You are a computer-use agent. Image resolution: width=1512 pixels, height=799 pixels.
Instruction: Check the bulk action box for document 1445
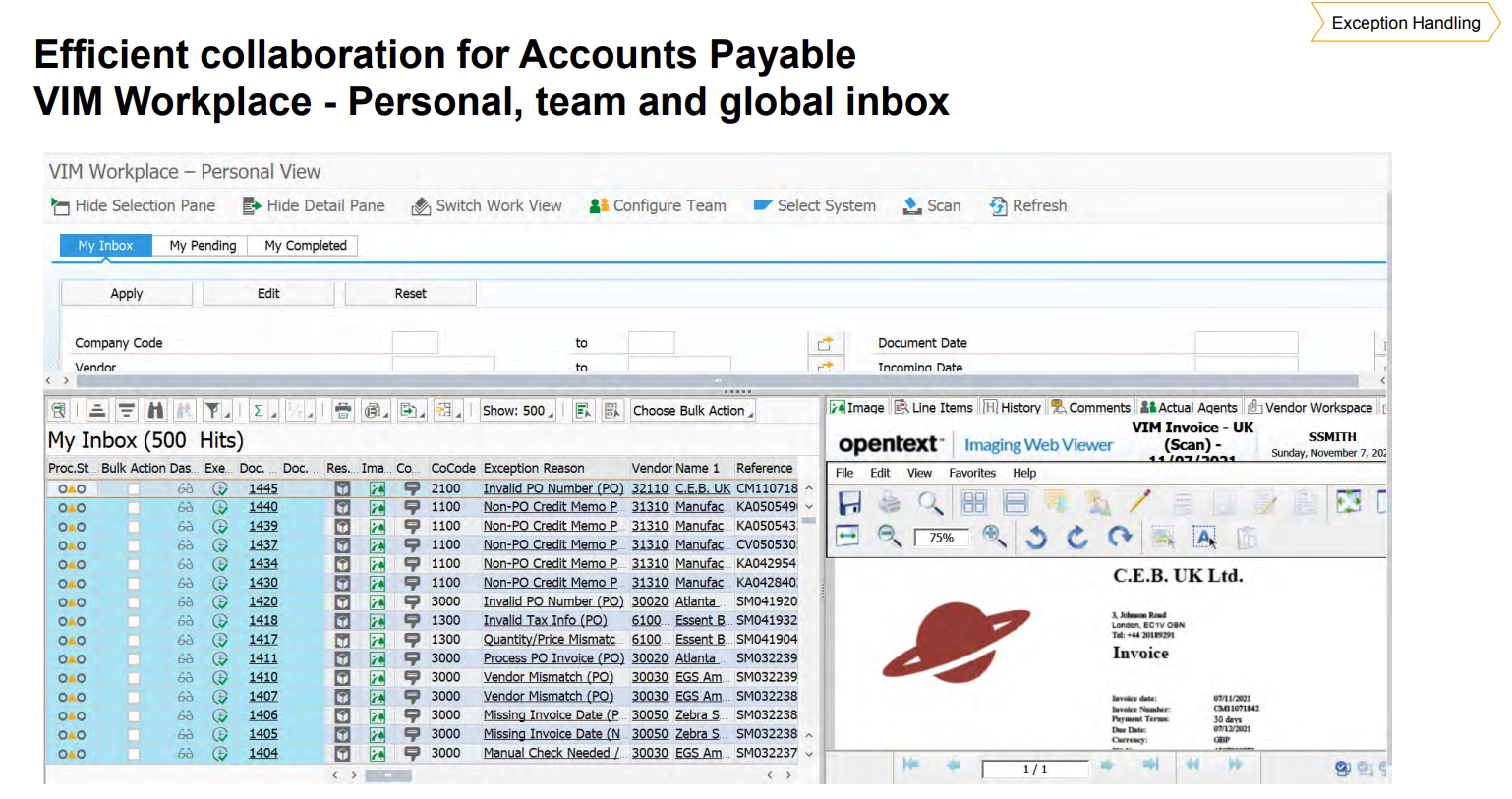point(133,488)
